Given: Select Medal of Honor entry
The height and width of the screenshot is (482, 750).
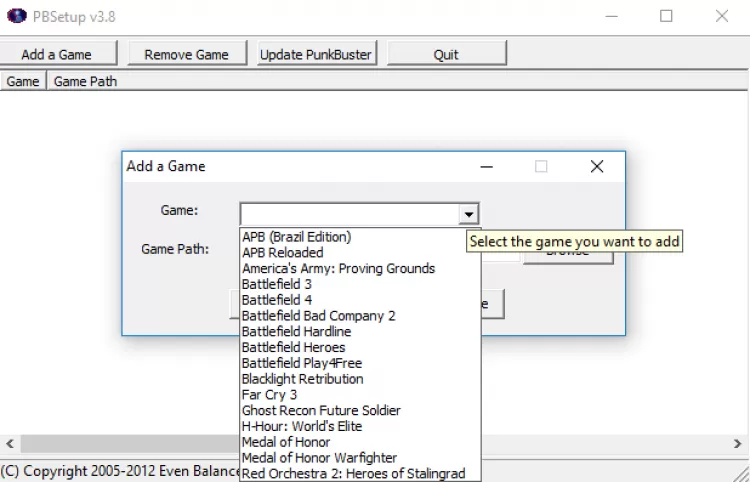Looking at the screenshot, I should pos(360,442).
